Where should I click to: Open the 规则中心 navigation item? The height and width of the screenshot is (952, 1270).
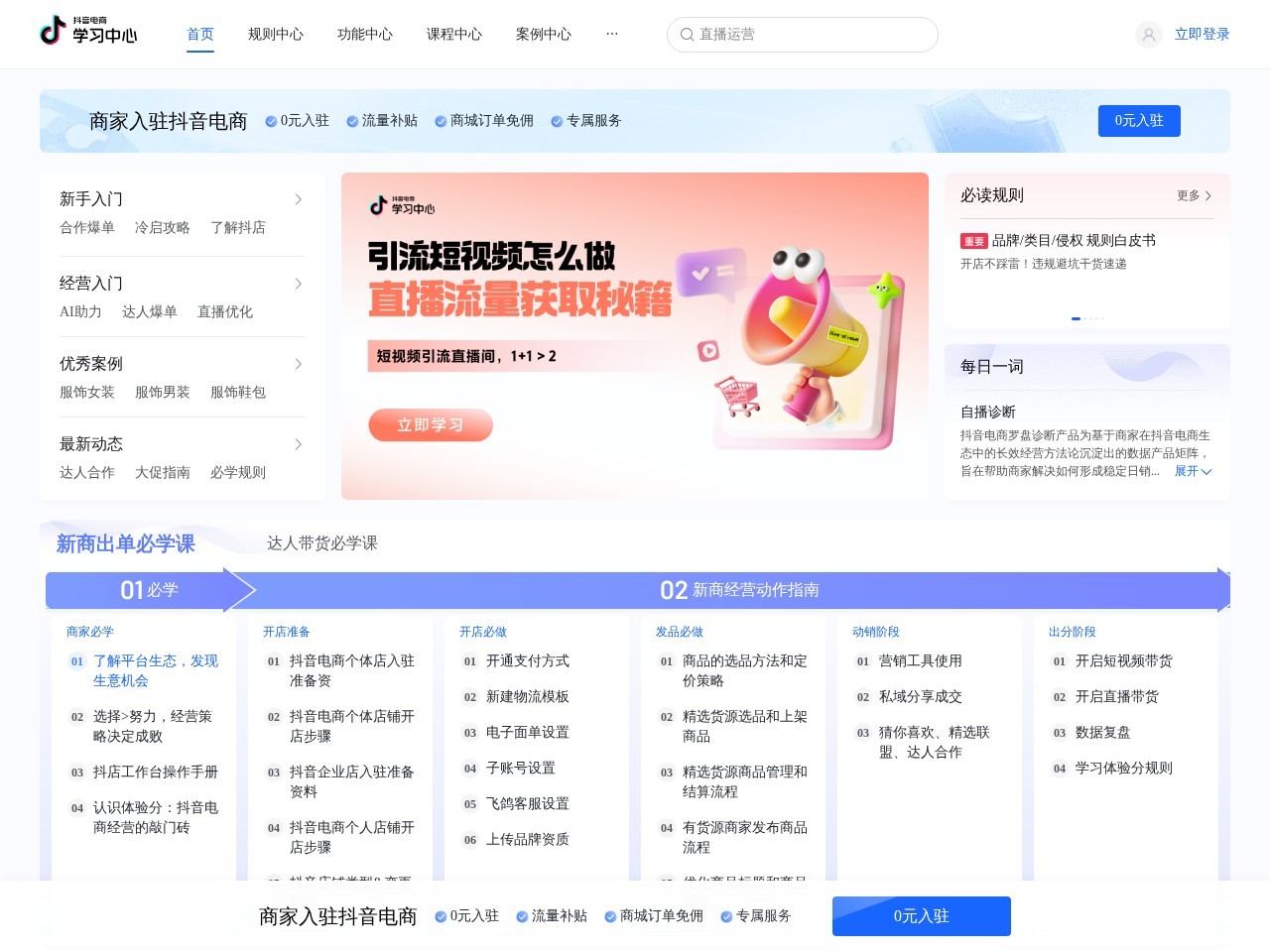tap(276, 34)
